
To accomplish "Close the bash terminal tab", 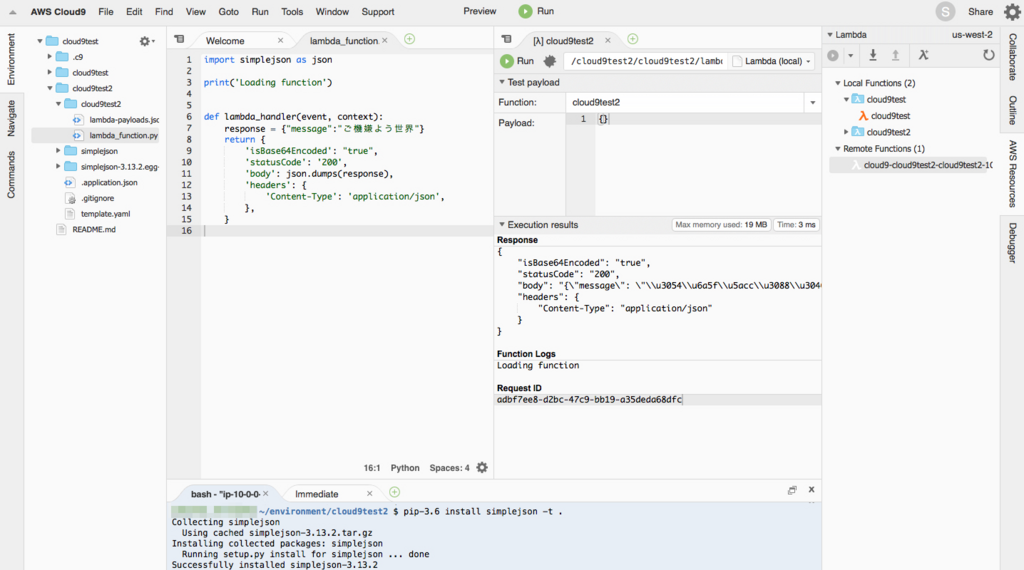I will pyautogui.click(x=266, y=494).
